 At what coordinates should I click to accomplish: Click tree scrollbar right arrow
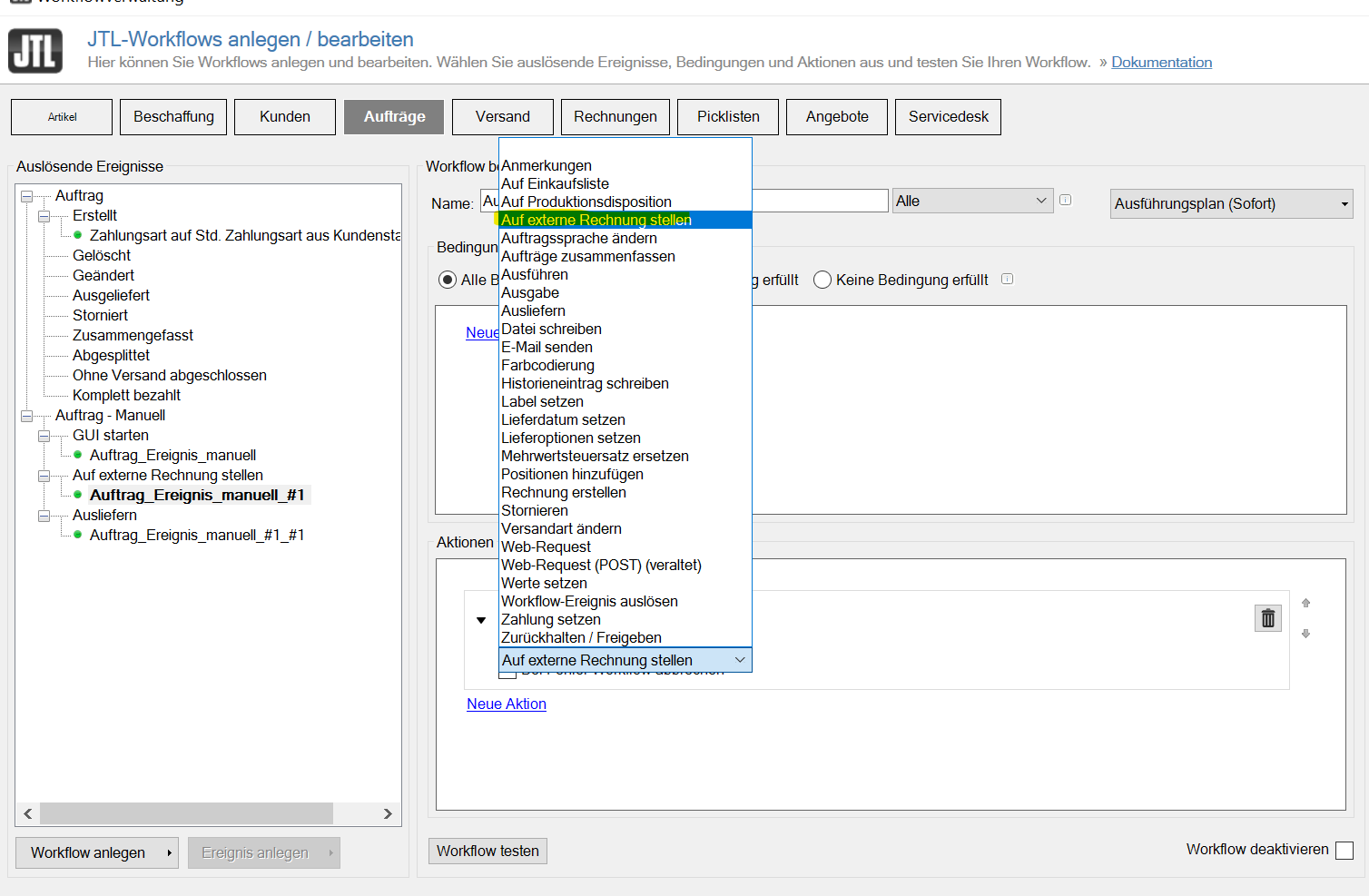coord(388,813)
